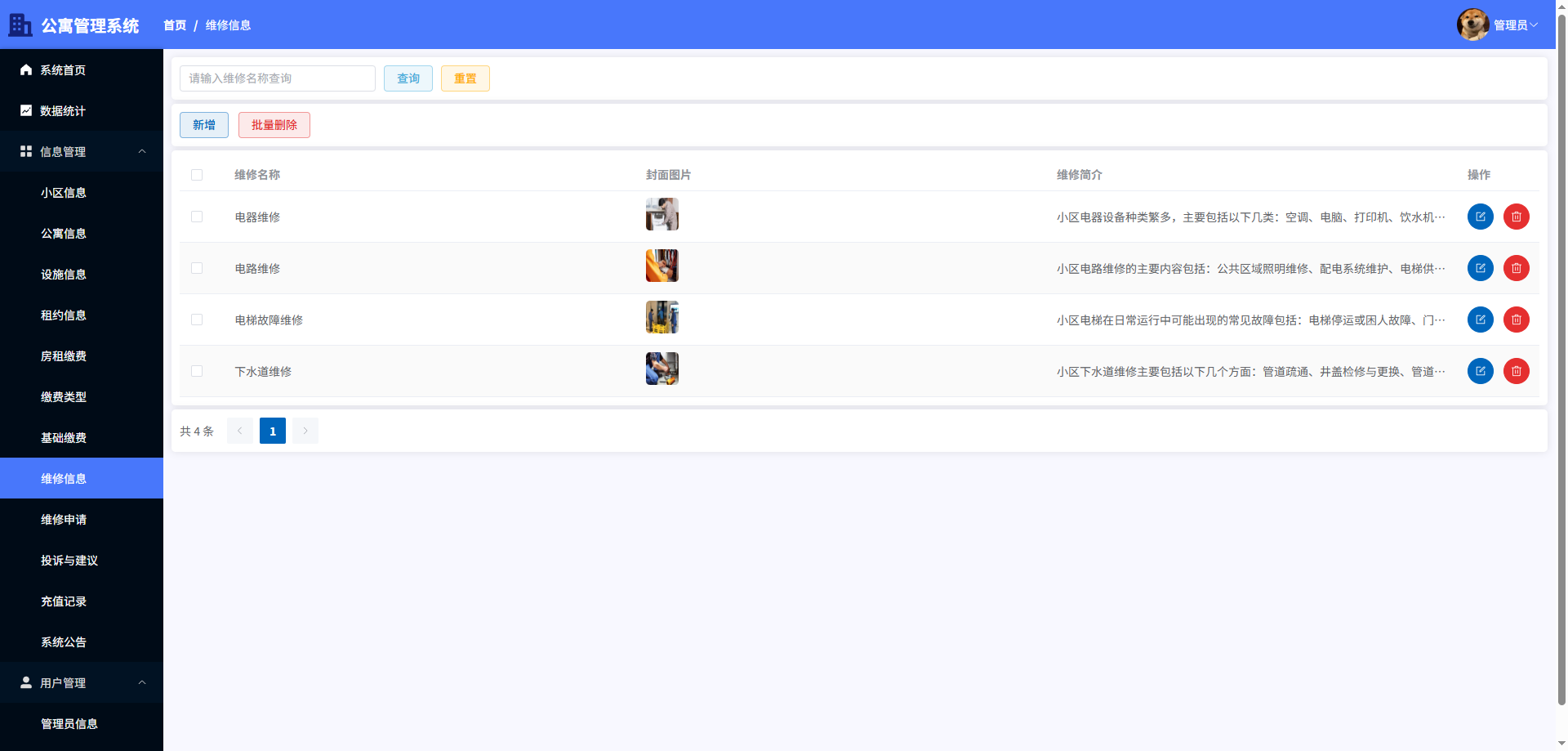Click the admin avatar picture
The height and width of the screenshot is (751, 1568).
tap(1473, 25)
